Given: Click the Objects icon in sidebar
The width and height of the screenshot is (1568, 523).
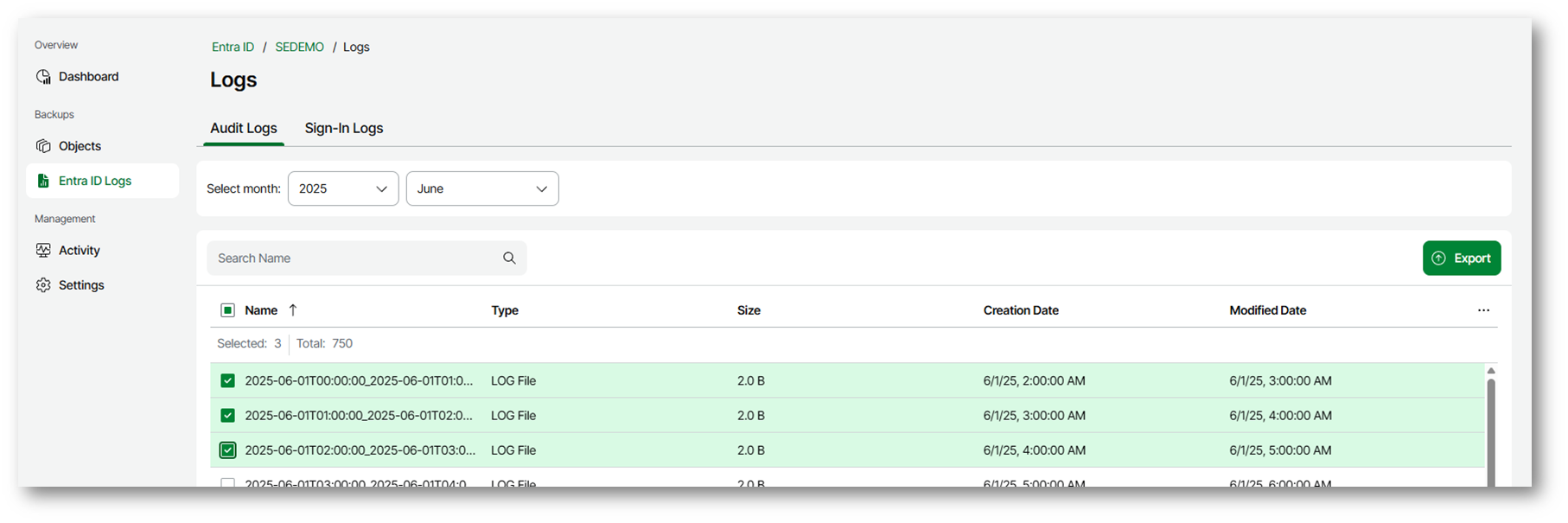Looking at the screenshot, I should pos(43,146).
